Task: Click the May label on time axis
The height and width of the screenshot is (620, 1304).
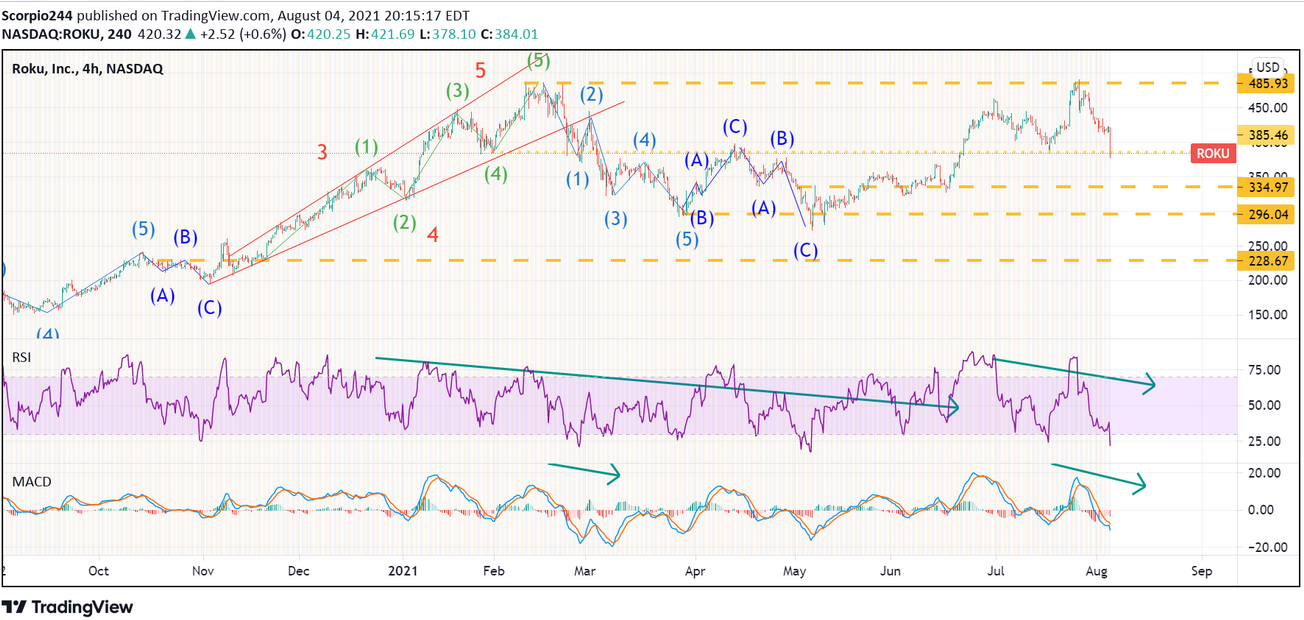Action: pos(795,571)
